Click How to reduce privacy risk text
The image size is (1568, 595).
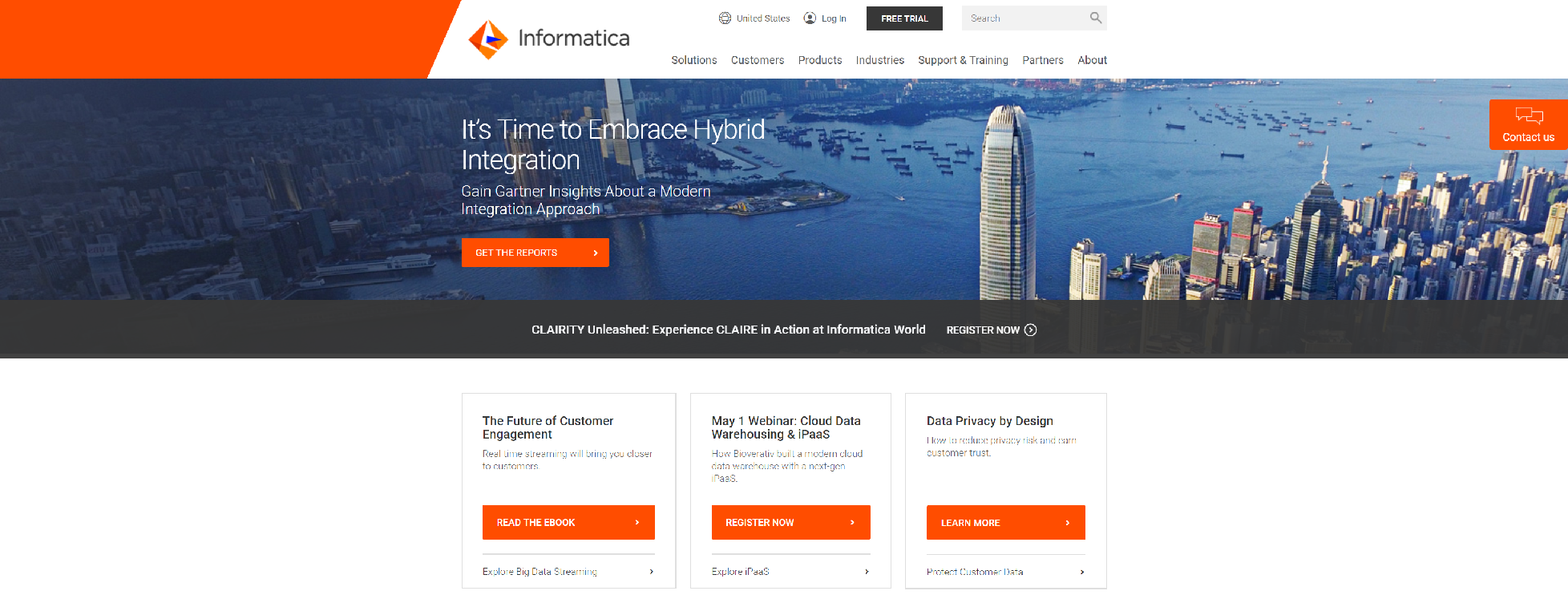(1001, 447)
